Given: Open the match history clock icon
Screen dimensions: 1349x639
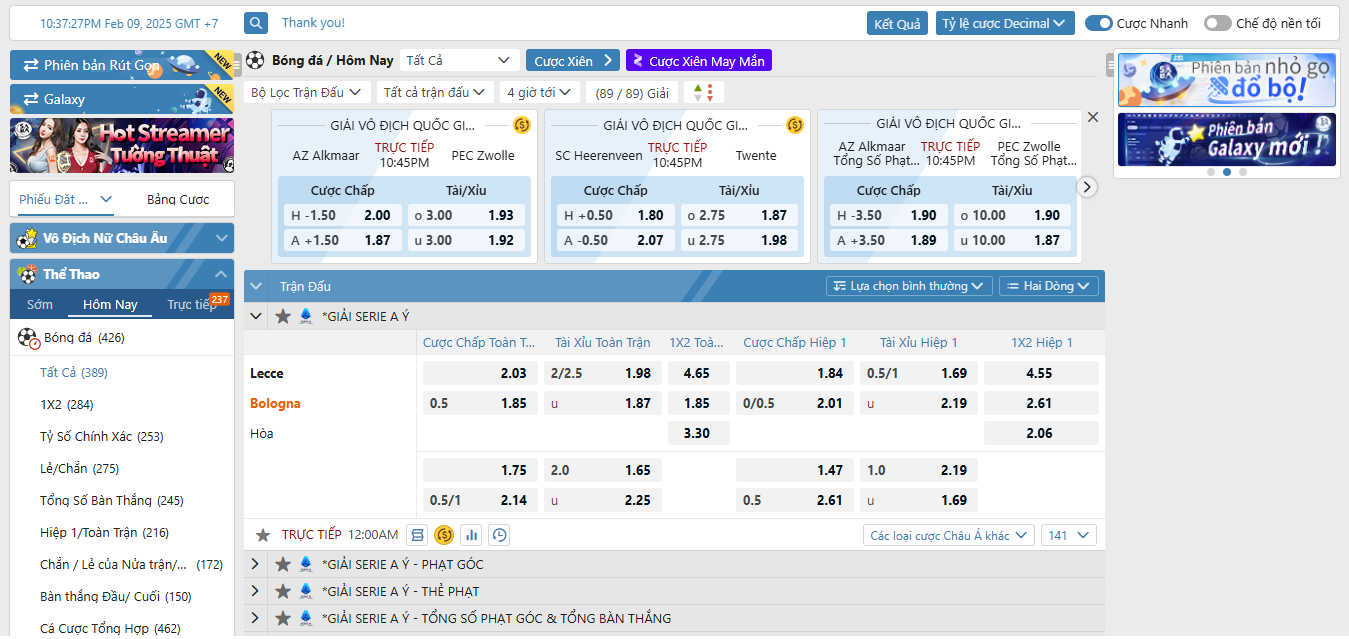Looking at the screenshot, I should 499,535.
